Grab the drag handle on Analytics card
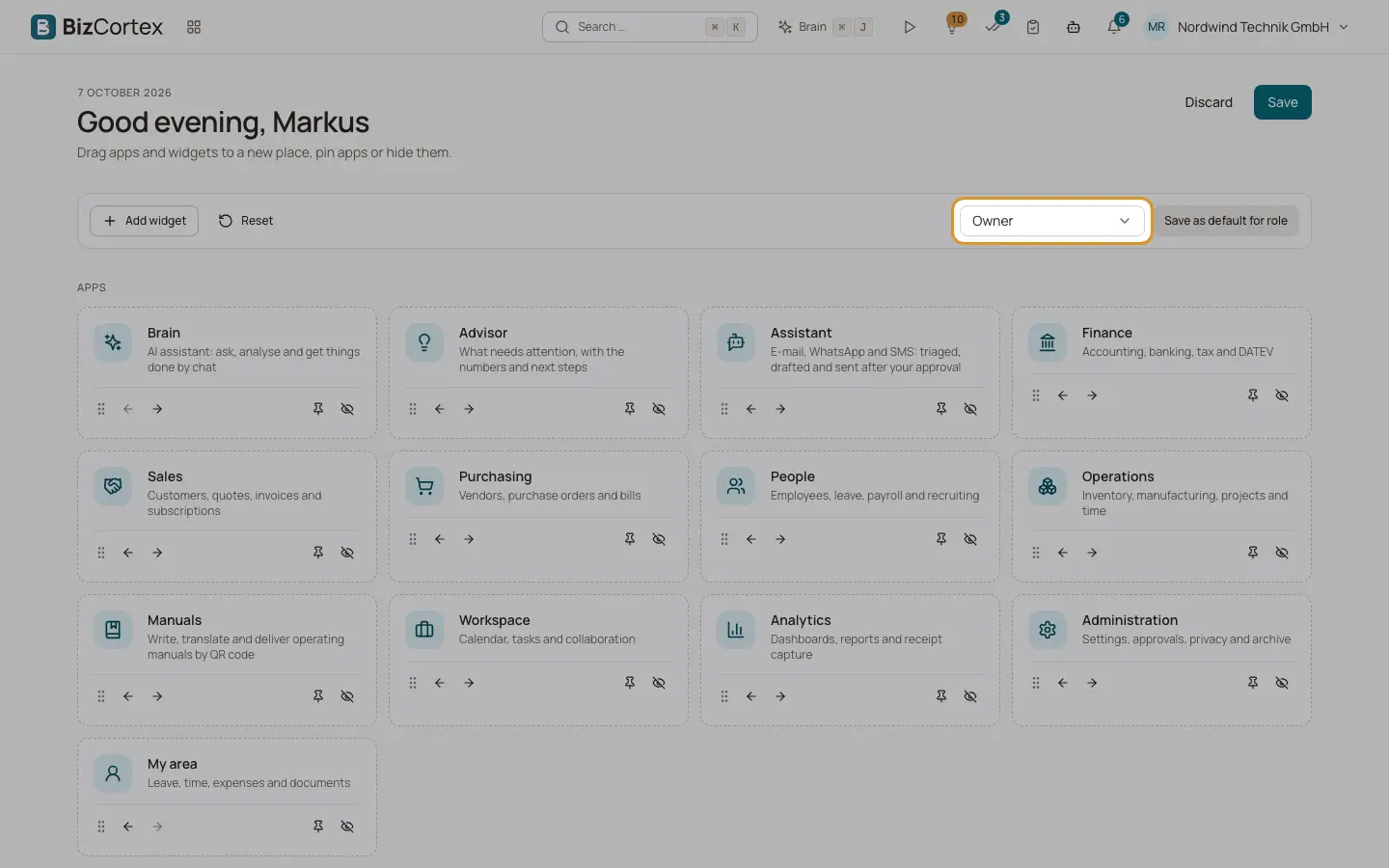The image size is (1389, 868). click(x=724, y=696)
